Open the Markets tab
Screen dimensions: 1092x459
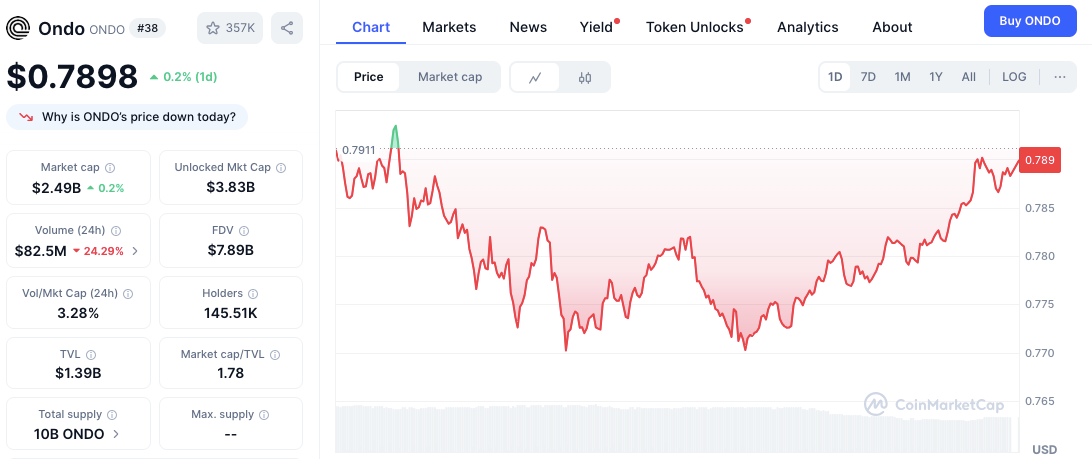click(449, 27)
